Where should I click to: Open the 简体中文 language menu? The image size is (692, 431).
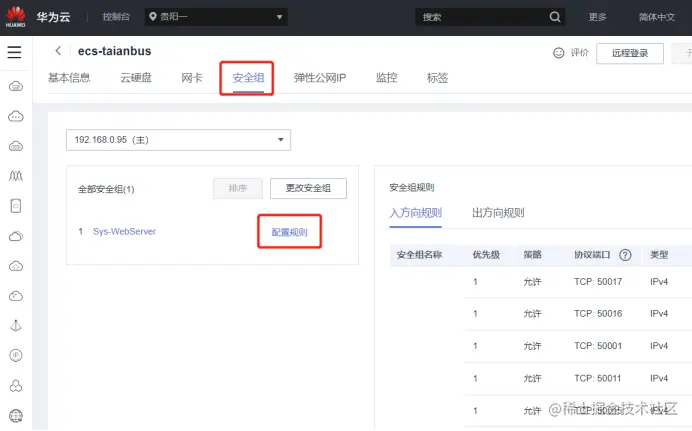[657, 17]
